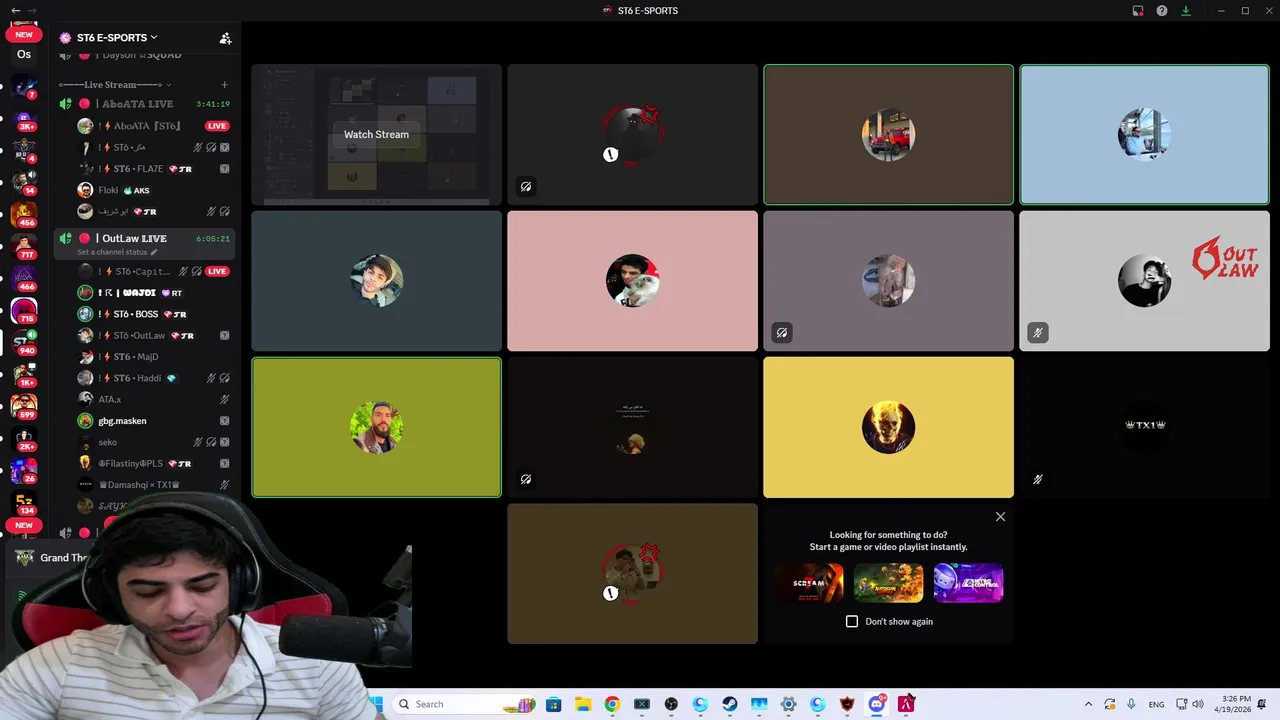Open the Help question mark icon
1280x720 pixels.
coord(1162,11)
